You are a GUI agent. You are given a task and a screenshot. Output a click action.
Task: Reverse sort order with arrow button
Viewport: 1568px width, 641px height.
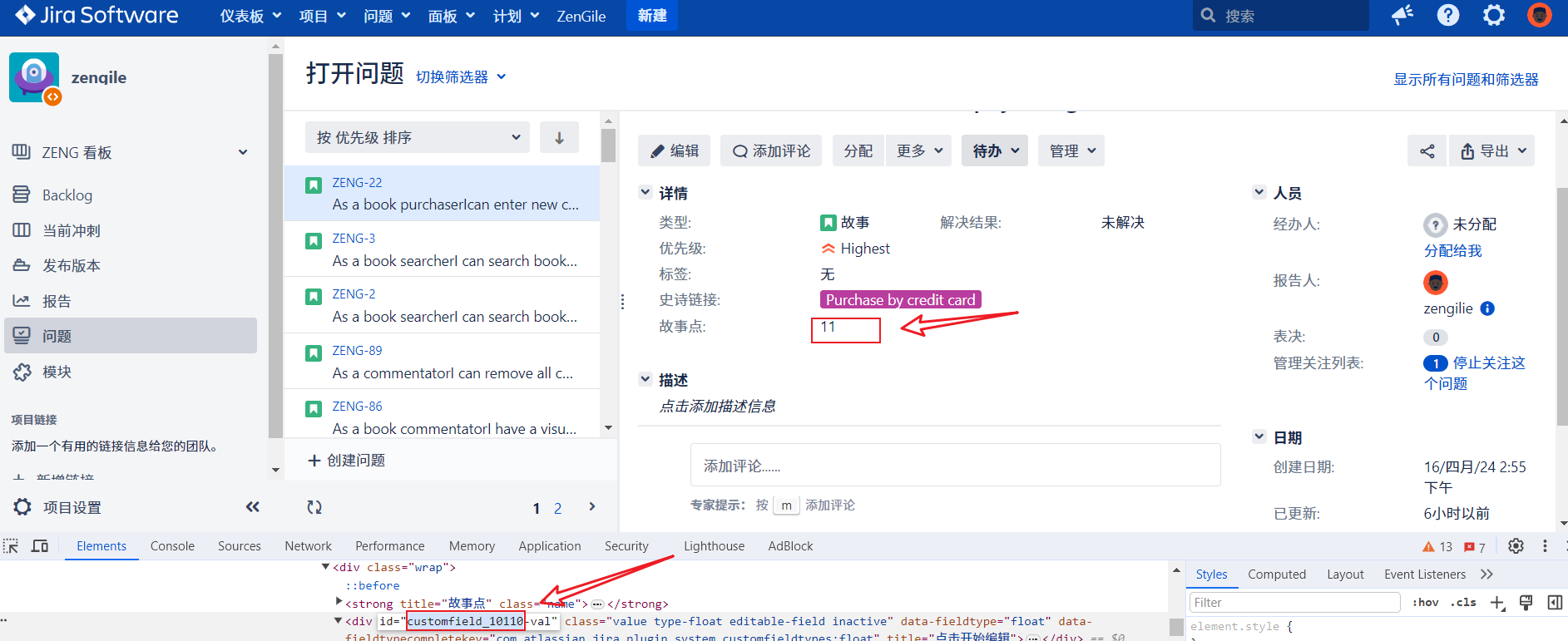pos(559,138)
